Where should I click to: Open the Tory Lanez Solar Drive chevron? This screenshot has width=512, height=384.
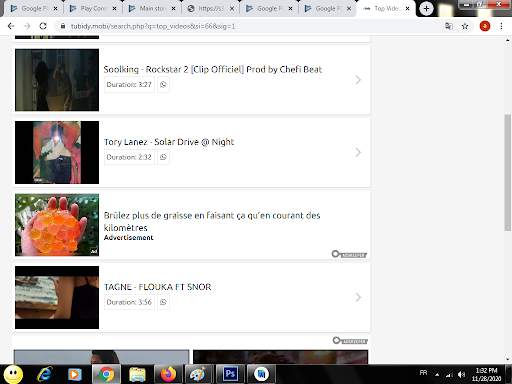(358, 152)
